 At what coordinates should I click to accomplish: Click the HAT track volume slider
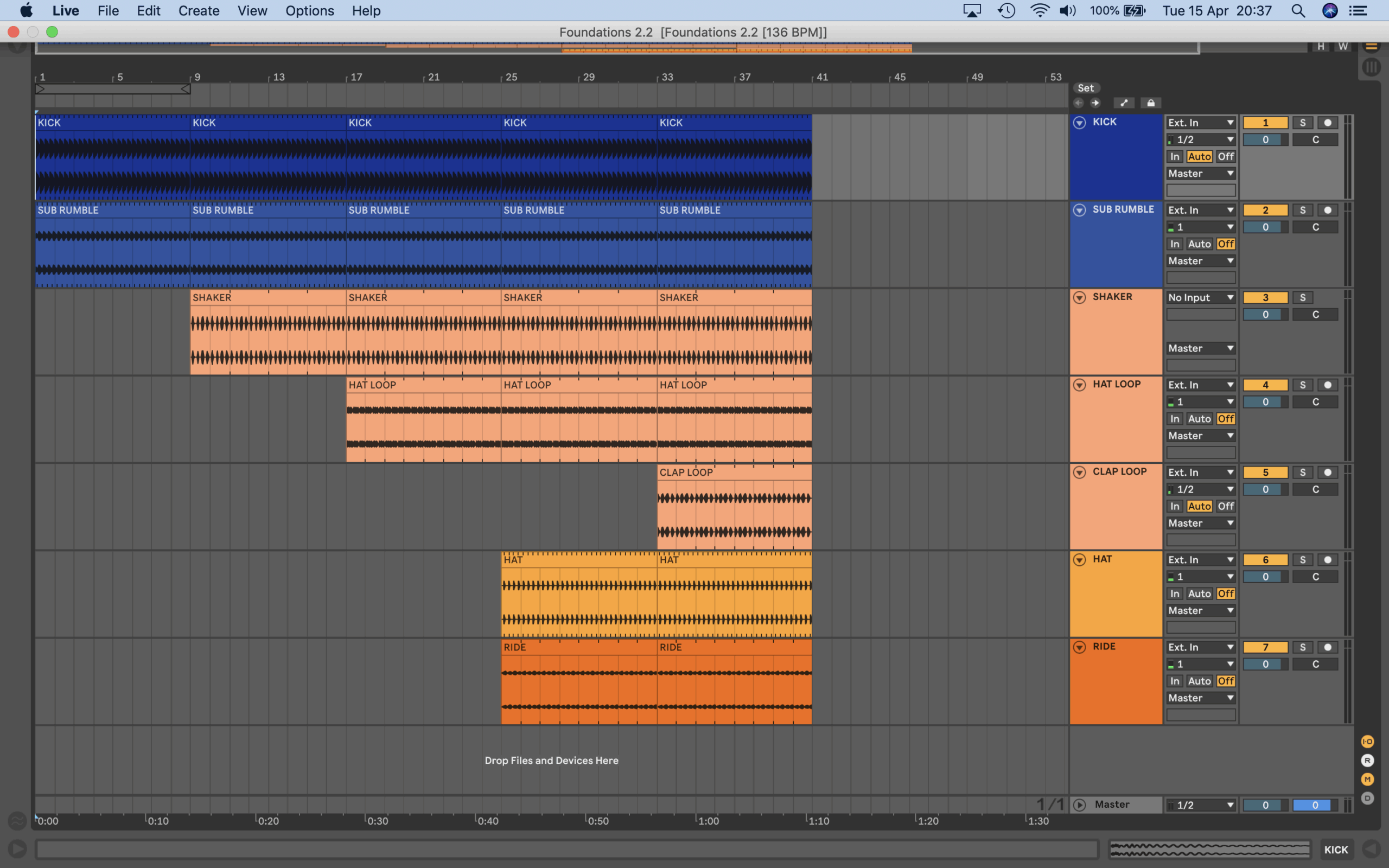click(x=1265, y=577)
